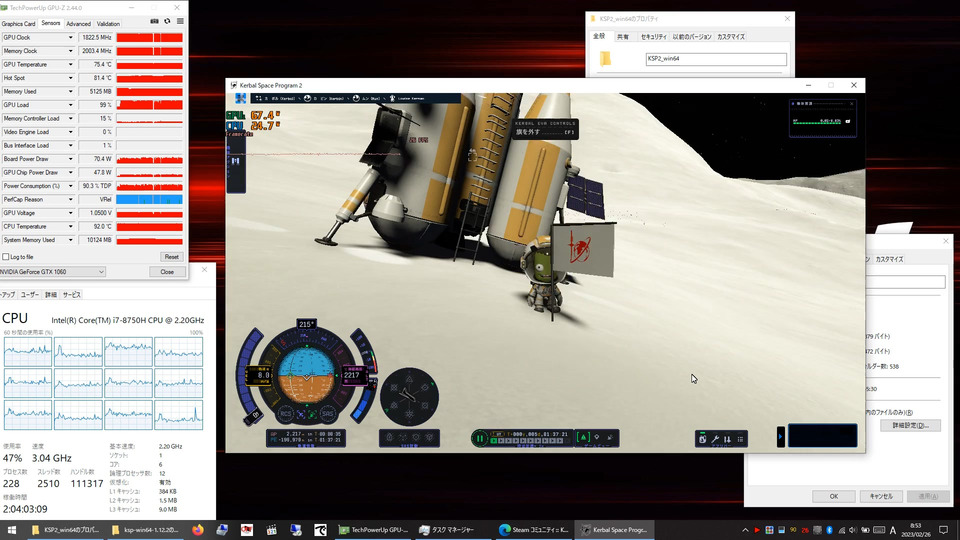The image size is (960, 540).
Task: Click the Close button in GPU-Z
Action: [x=167, y=272]
